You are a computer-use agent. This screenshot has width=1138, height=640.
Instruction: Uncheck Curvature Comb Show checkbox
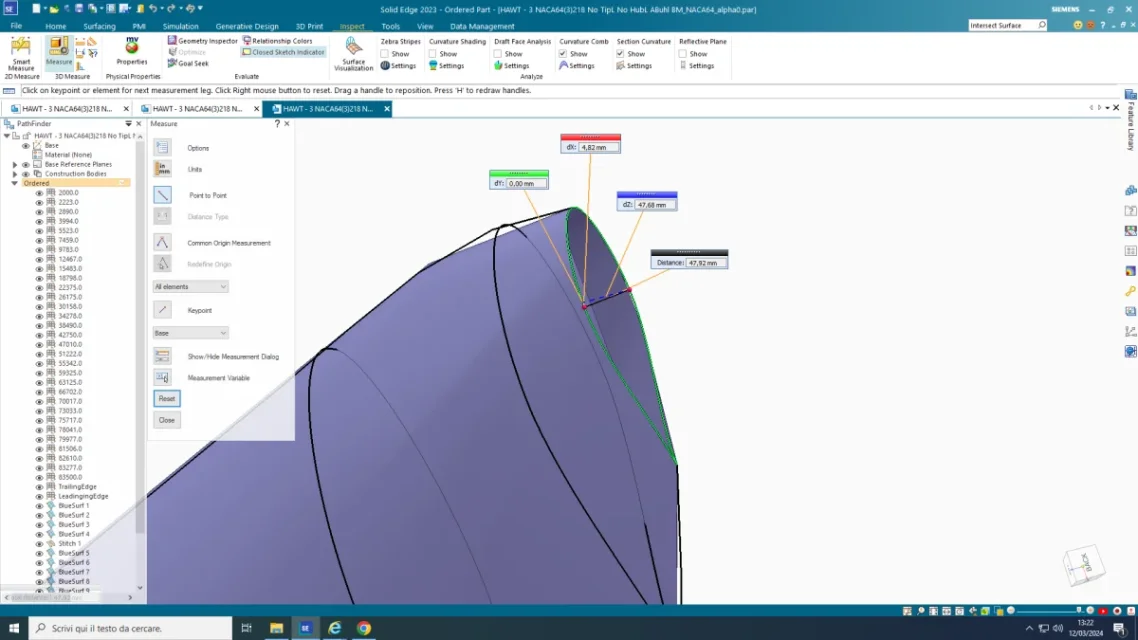click(x=563, y=54)
